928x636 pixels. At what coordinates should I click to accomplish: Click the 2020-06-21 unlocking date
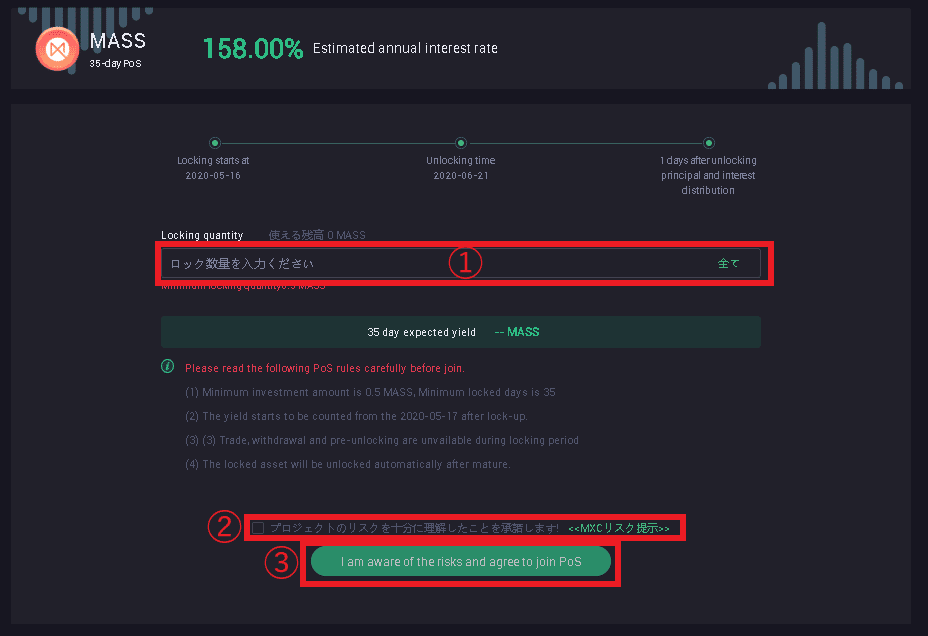461,176
